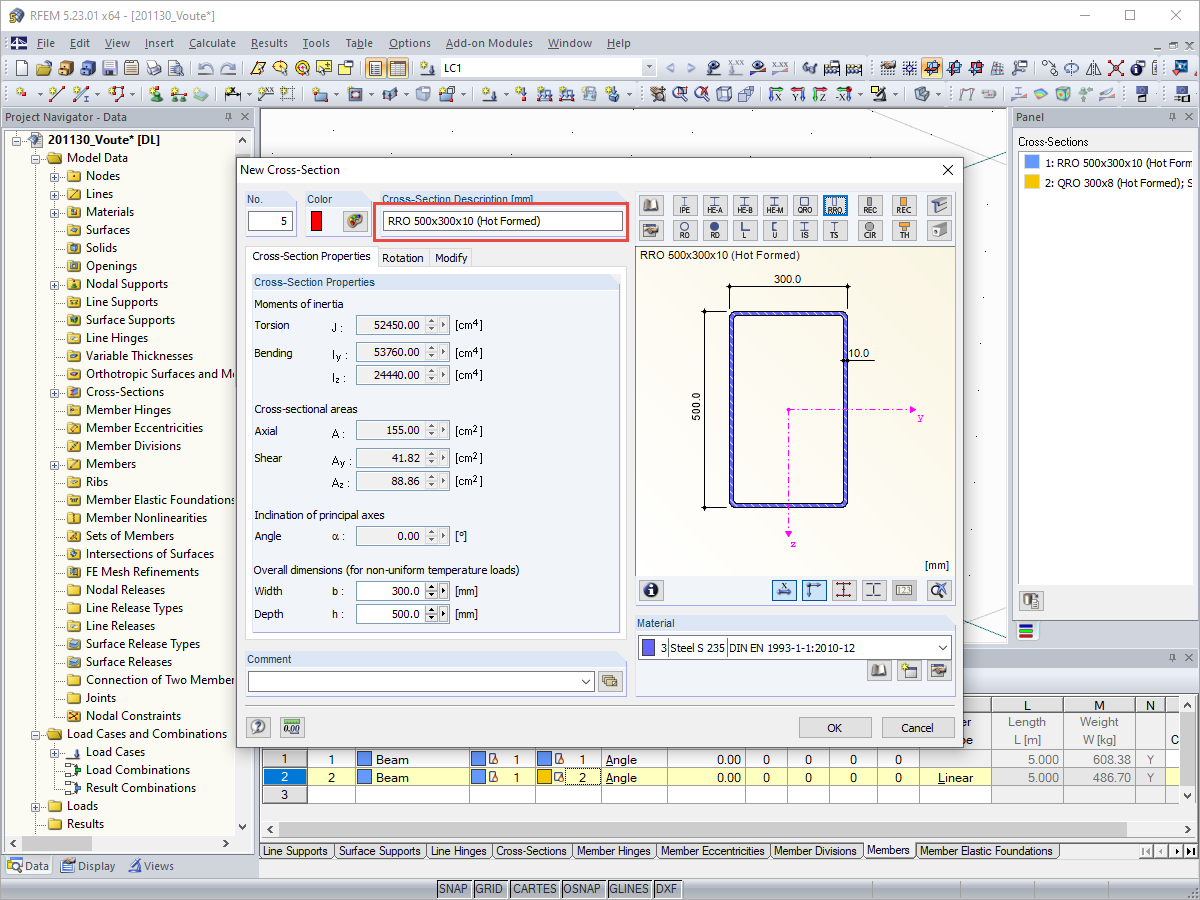Toggle GRID in the status bar
This screenshot has height=900, width=1200.
tap(489, 889)
